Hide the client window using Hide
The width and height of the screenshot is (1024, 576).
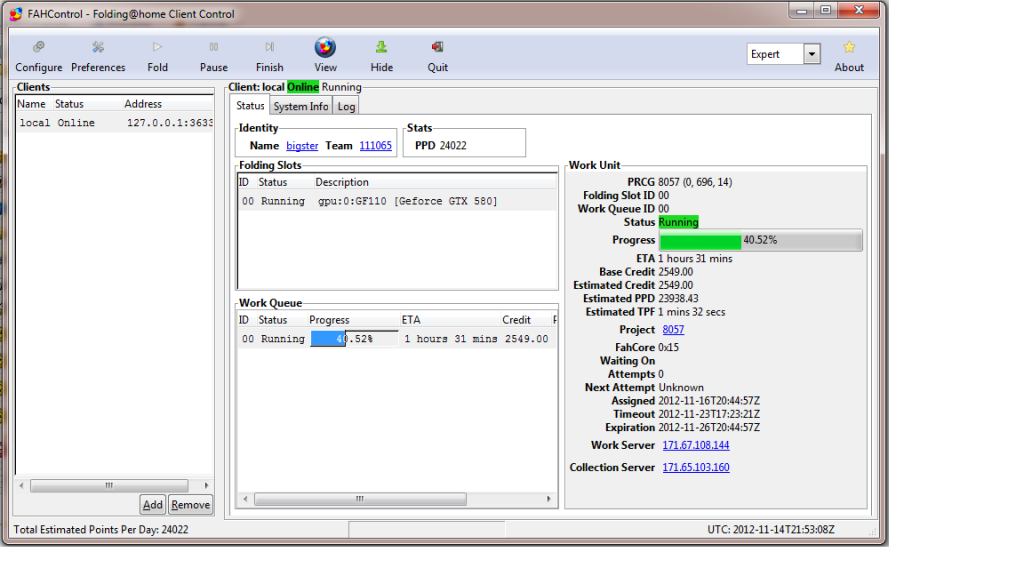point(381,48)
